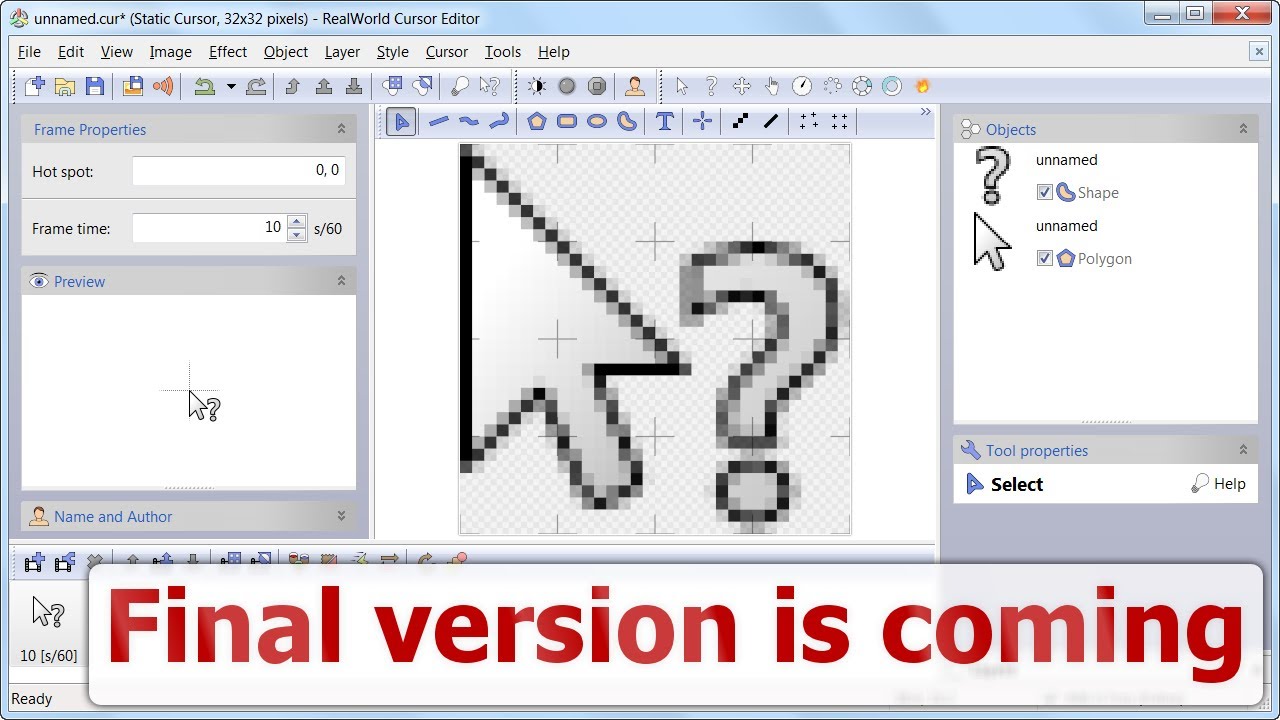
Task: Collapse the Objects panel
Action: tap(1243, 129)
